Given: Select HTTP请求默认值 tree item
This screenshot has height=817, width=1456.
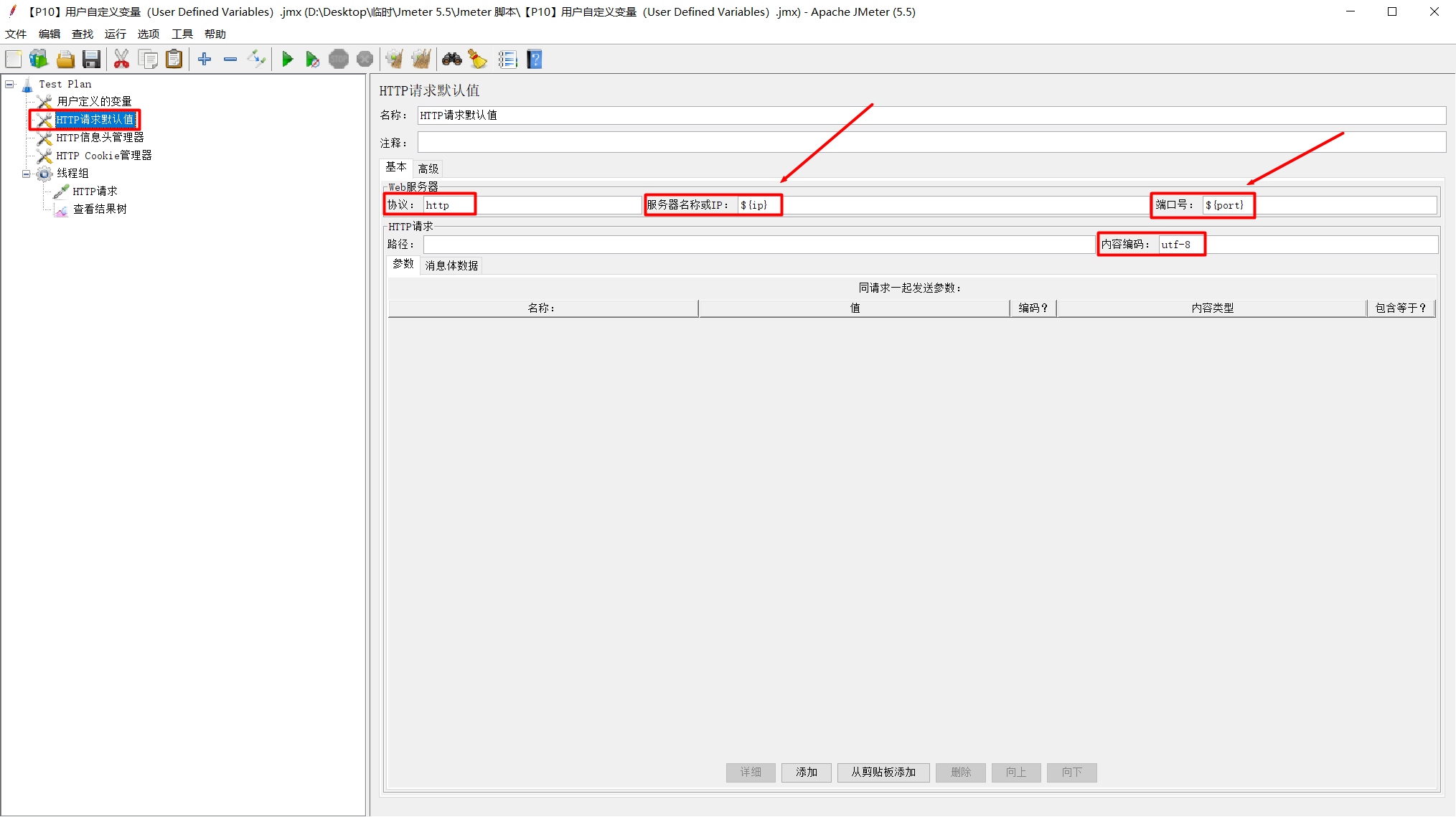Looking at the screenshot, I should 95,120.
